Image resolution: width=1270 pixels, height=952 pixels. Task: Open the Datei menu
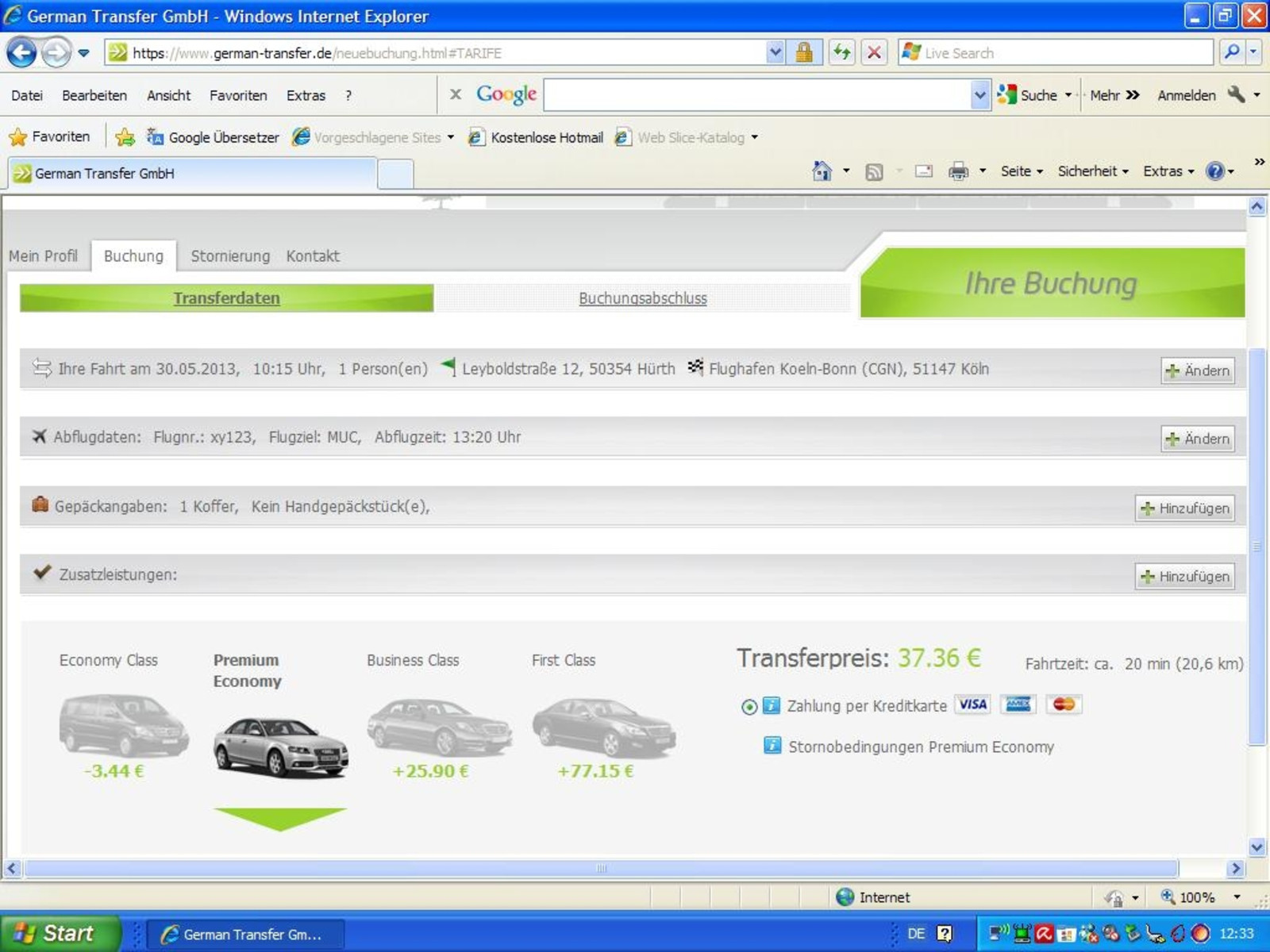[27, 95]
